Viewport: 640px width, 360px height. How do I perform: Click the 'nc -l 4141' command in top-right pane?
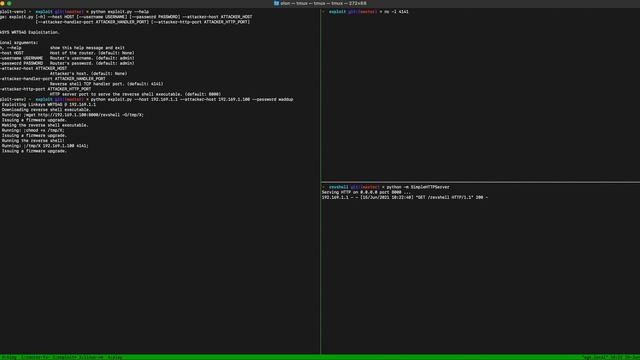(x=396, y=12)
